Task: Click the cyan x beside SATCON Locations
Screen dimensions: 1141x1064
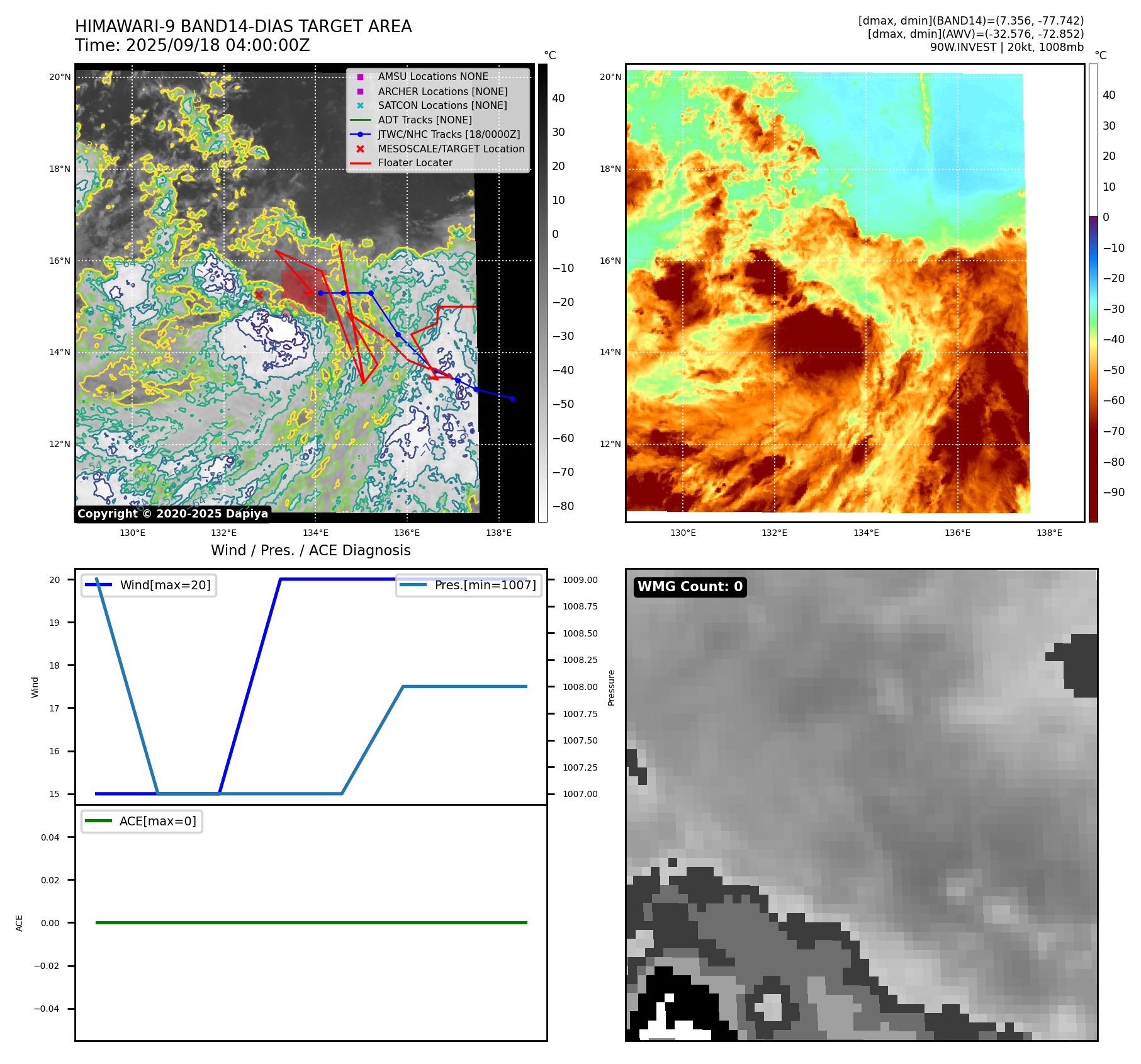Action: pyautogui.click(x=360, y=106)
